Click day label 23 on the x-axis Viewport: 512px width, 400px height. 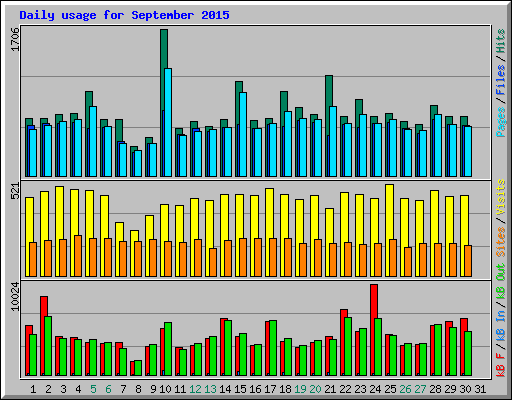coord(360,389)
